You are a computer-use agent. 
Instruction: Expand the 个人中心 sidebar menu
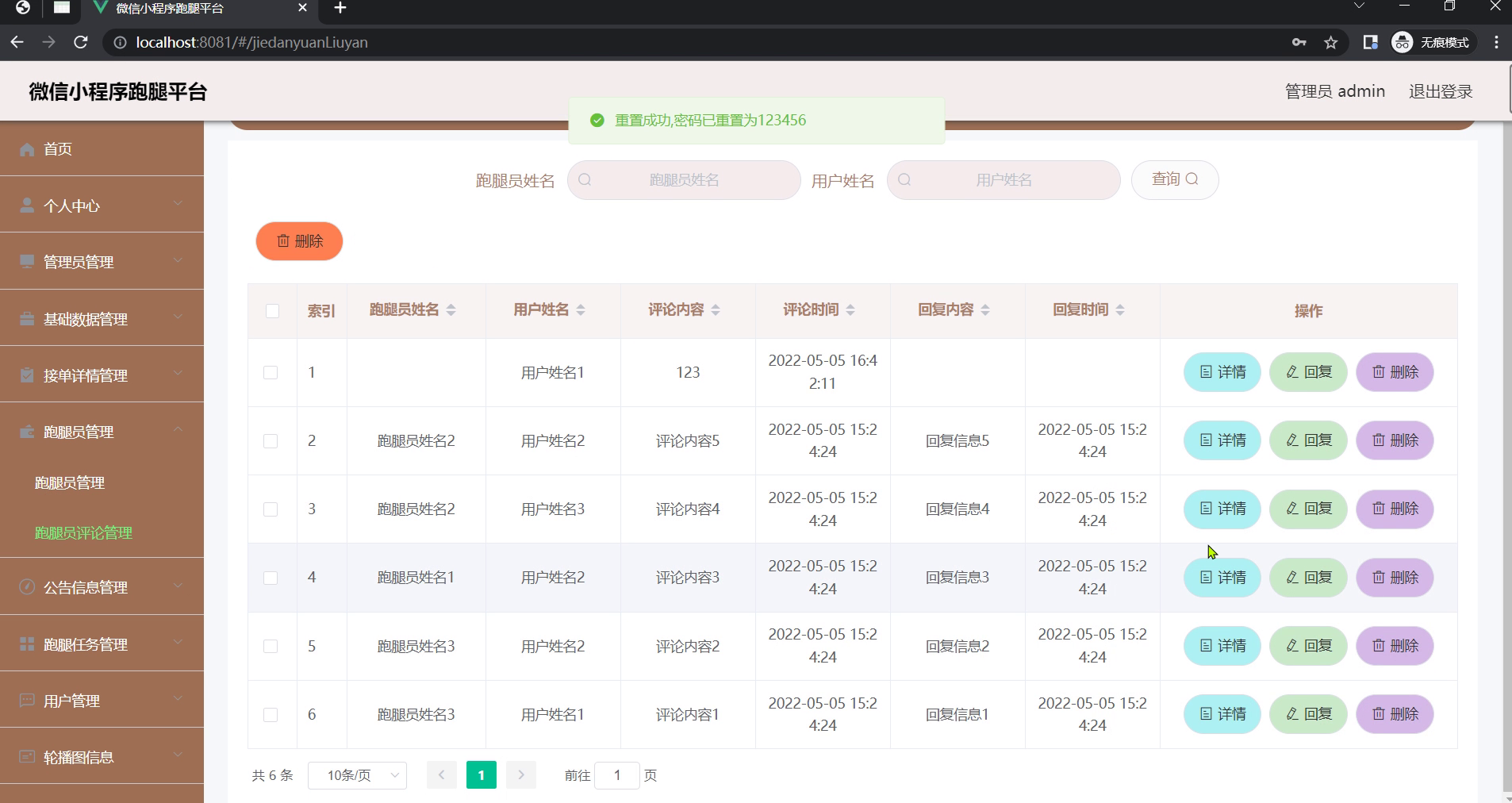[102, 206]
